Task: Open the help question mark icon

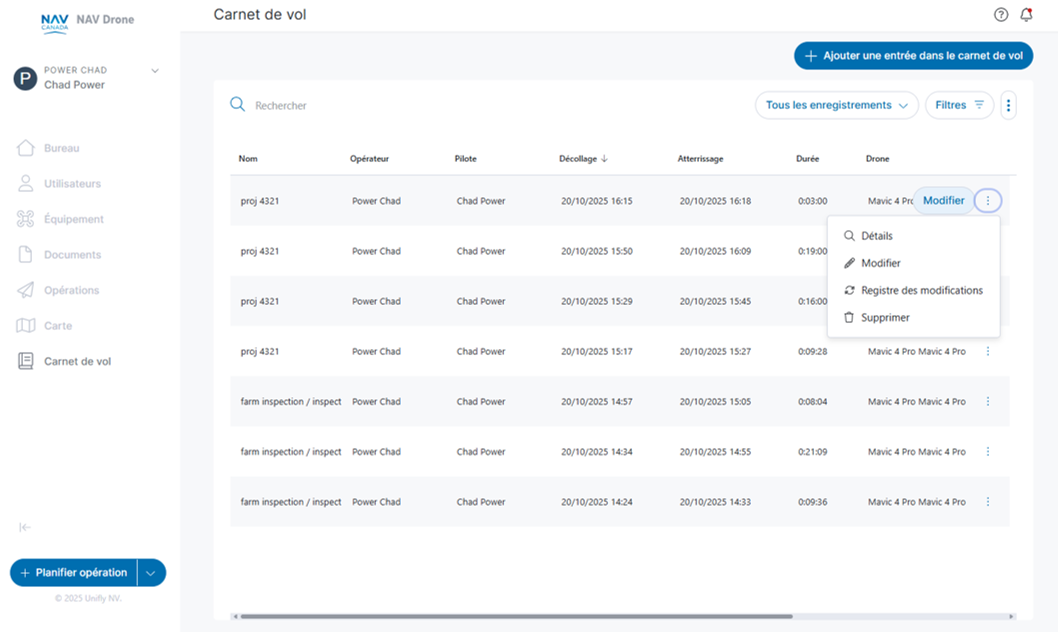Action: point(1001,15)
